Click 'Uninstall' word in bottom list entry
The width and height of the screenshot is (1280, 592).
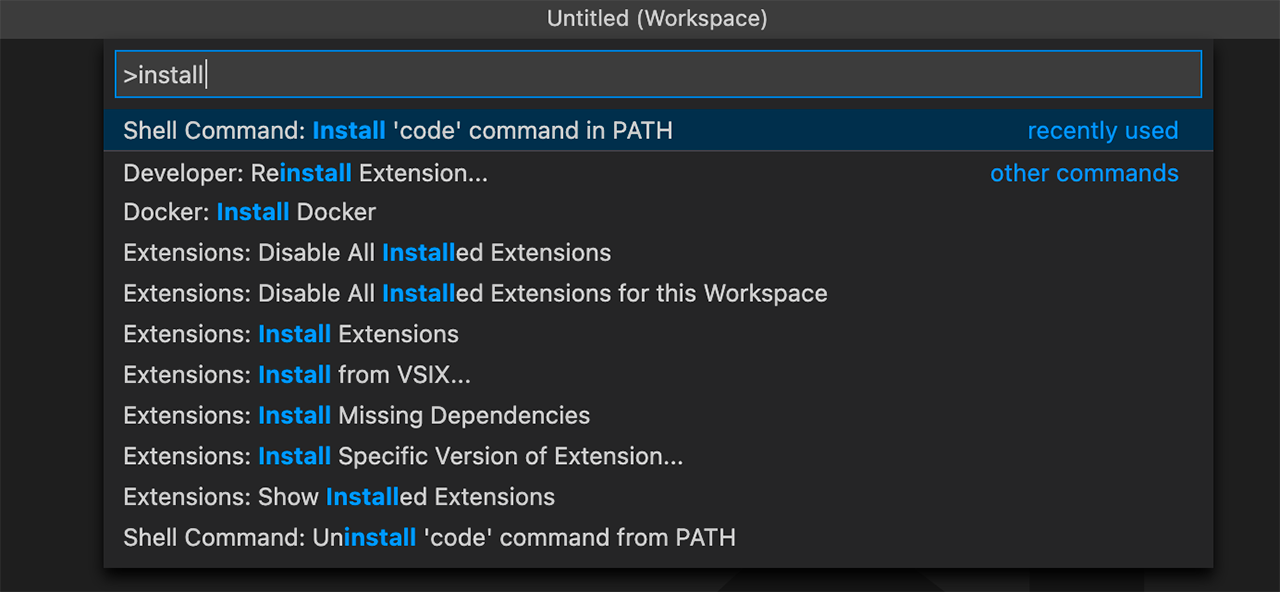coord(364,537)
